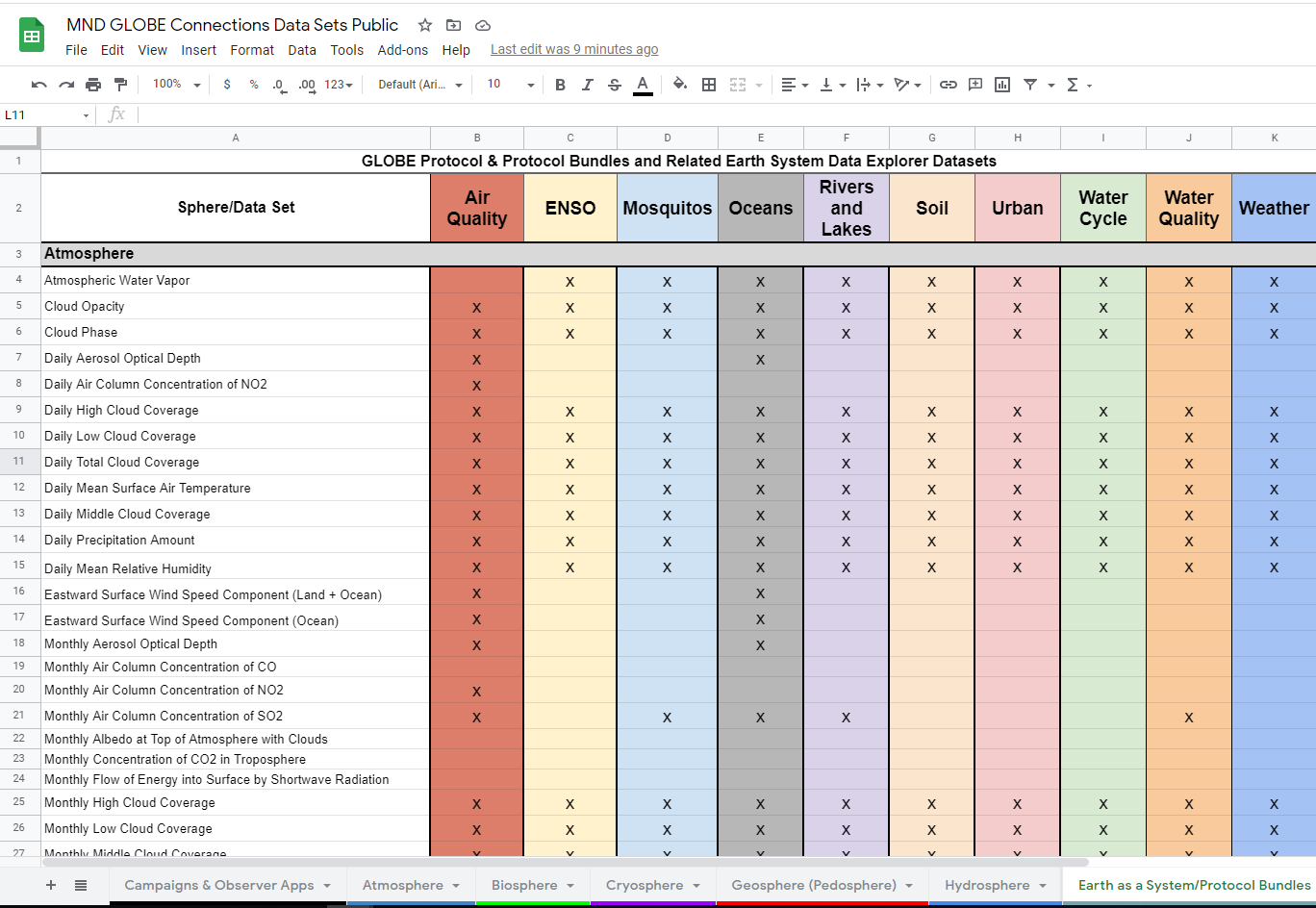Click the print icon
The width and height of the screenshot is (1316, 908).
pos(93,85)
